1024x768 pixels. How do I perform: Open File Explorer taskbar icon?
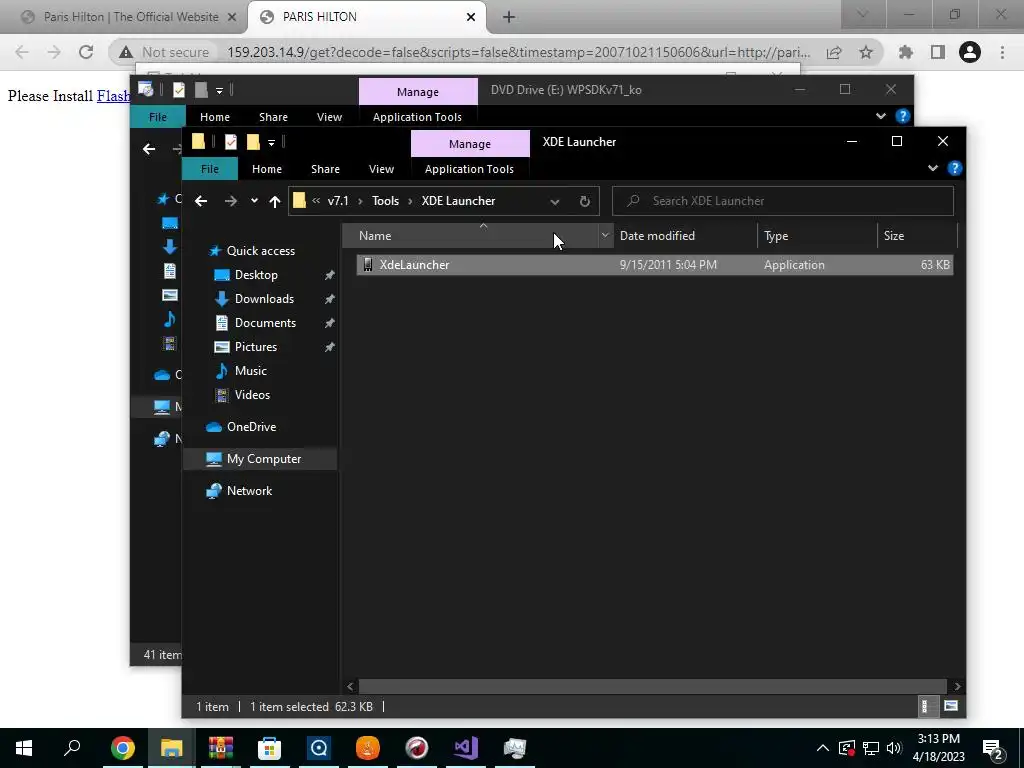point(172,748)
